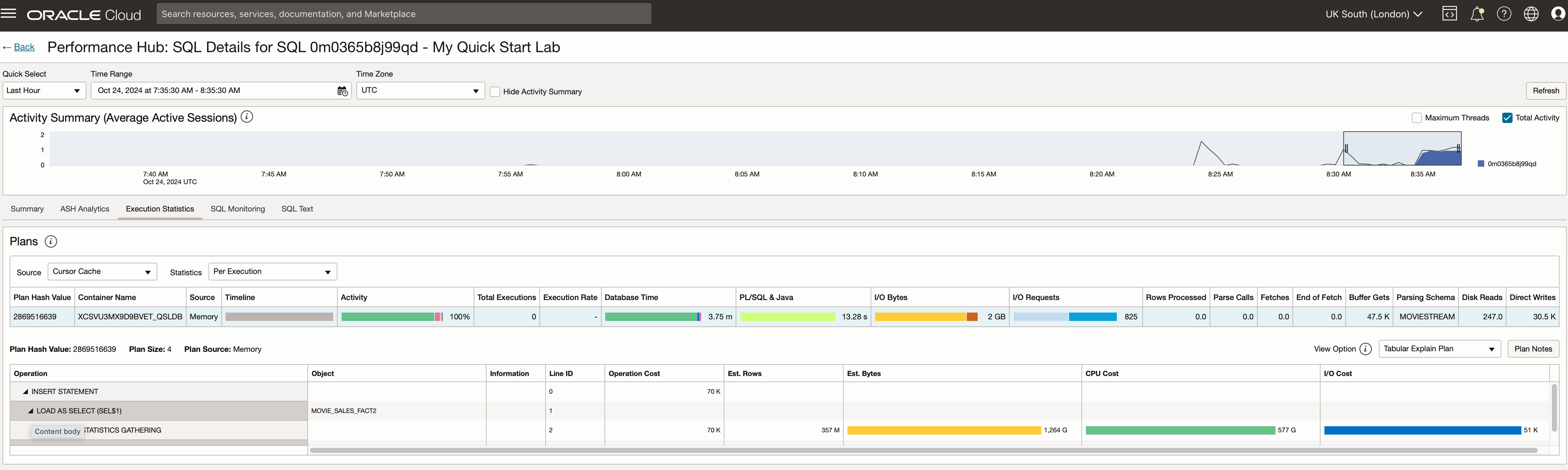This screenshot has height=470, width=1568.
Task: Open the Quick Select Last Hour dropdown
Action: pos(44,90)
